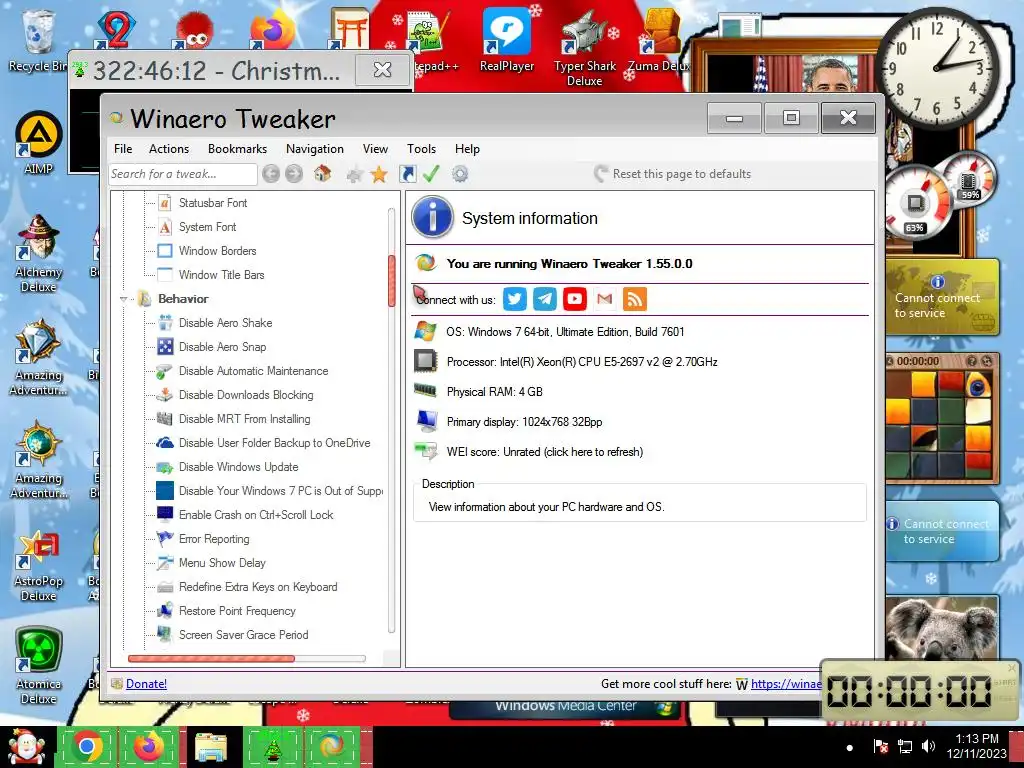Screen dimensions: 1024x768
Task: Click Reset this page to defaults
Action: [673, 174]
